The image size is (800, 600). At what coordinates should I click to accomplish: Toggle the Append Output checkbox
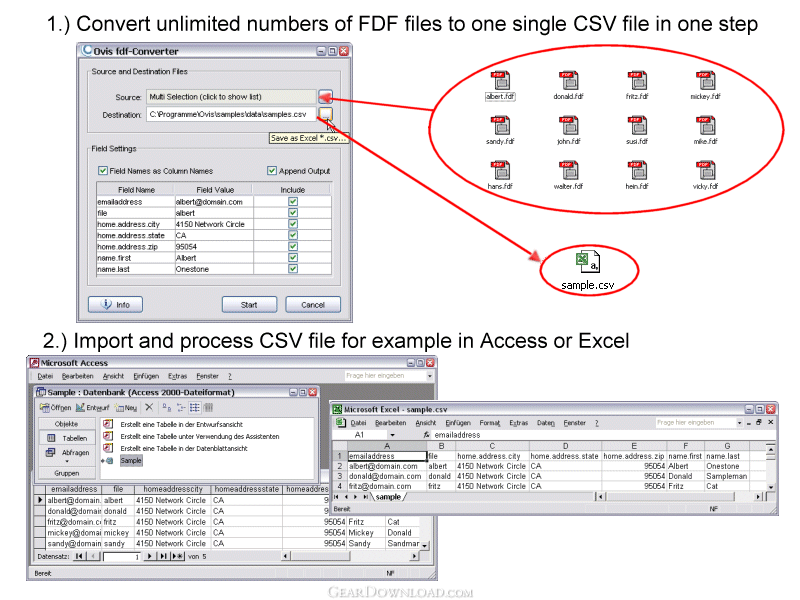click(x=272, y=170)
